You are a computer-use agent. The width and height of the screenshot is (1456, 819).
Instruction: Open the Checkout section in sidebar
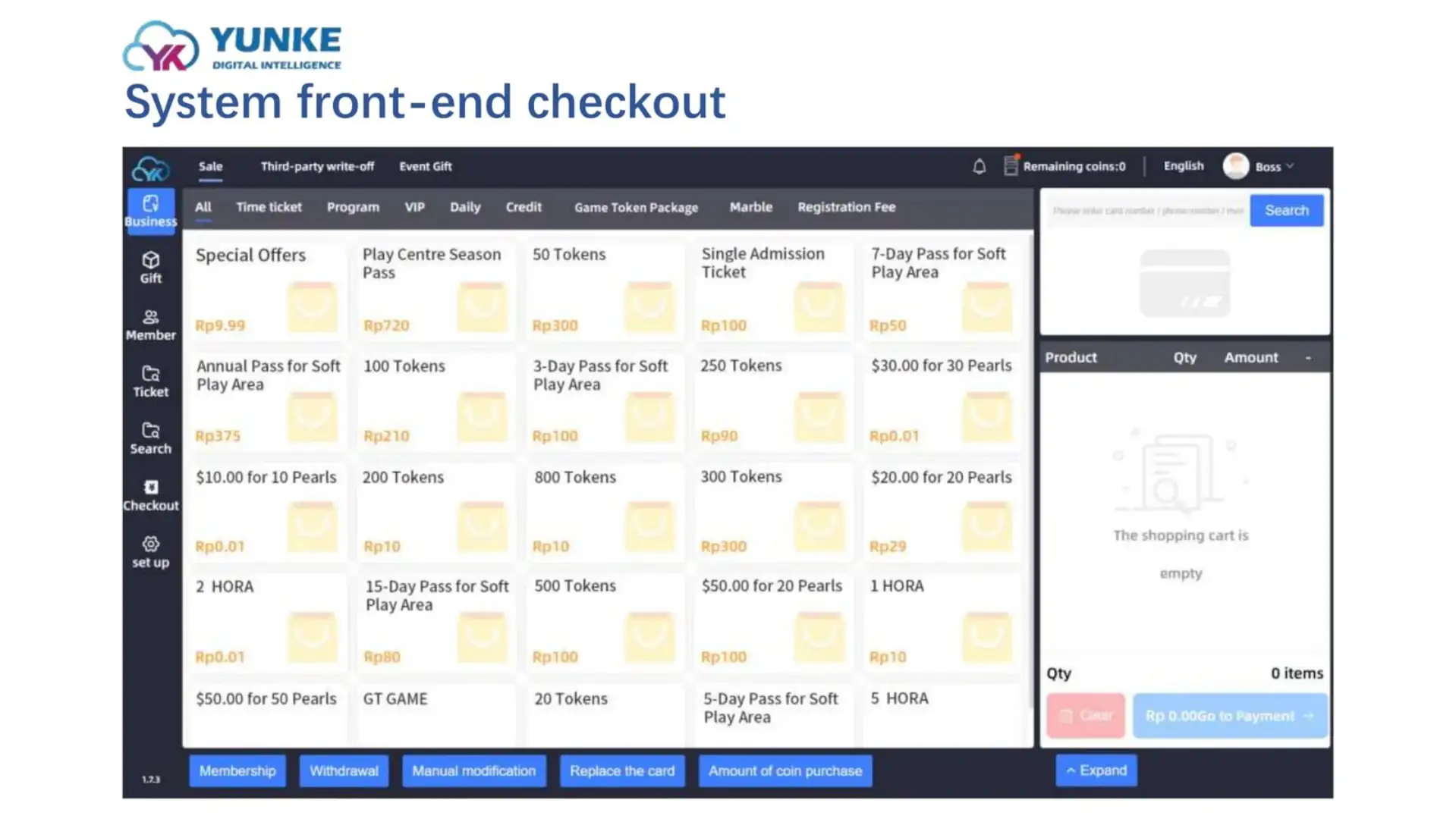tap(150, 495)
